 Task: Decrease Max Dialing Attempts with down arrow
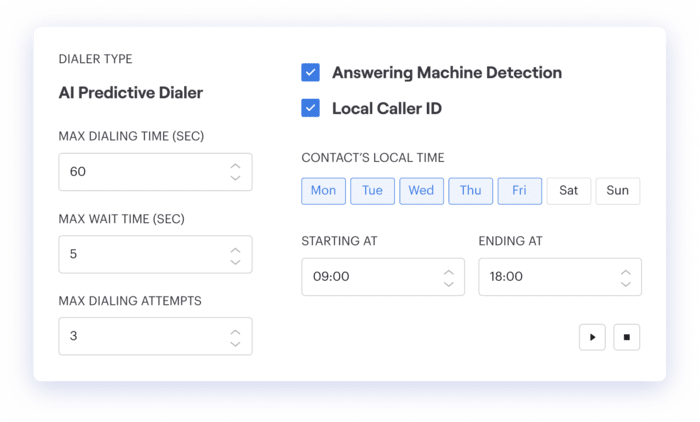point(235,343)
